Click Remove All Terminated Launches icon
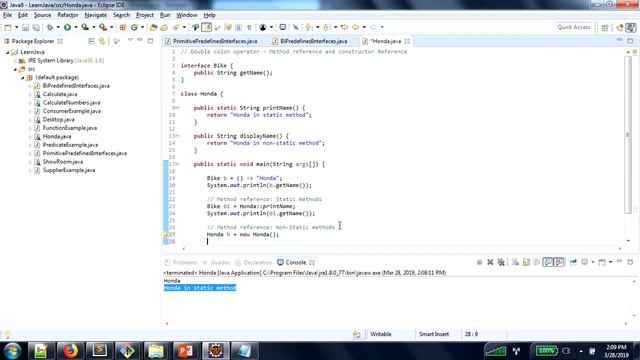This screenshot has height=360, width=640. point(501,262)
